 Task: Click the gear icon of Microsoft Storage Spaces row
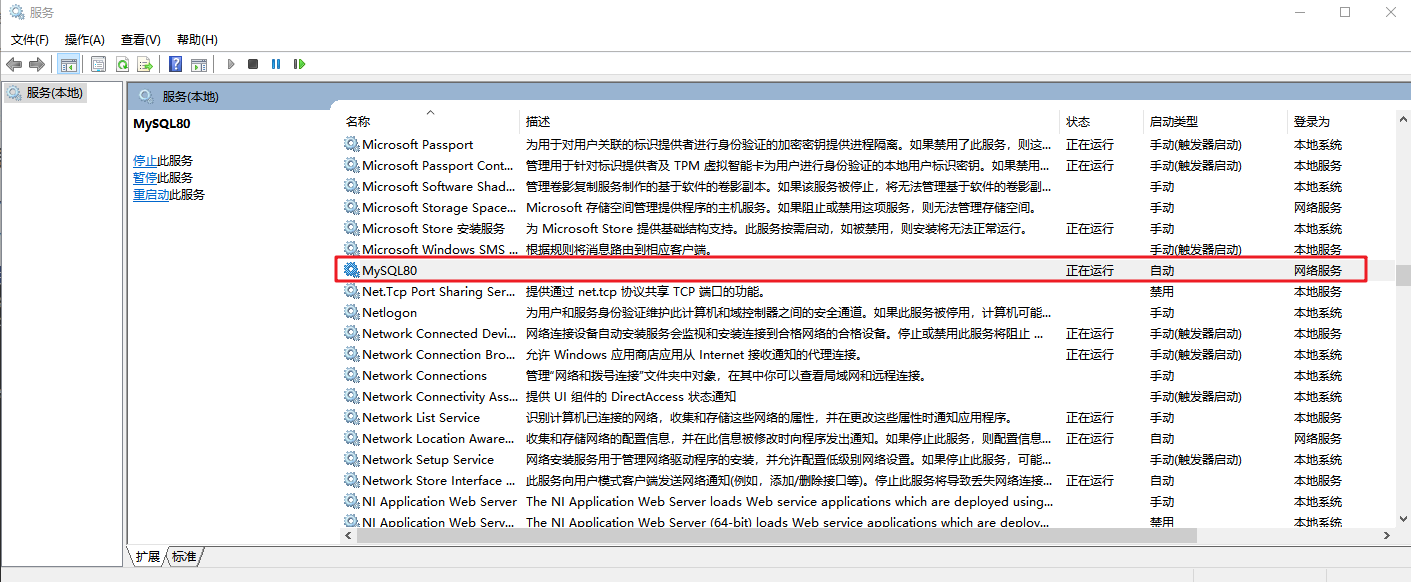(x=351, y=207)
